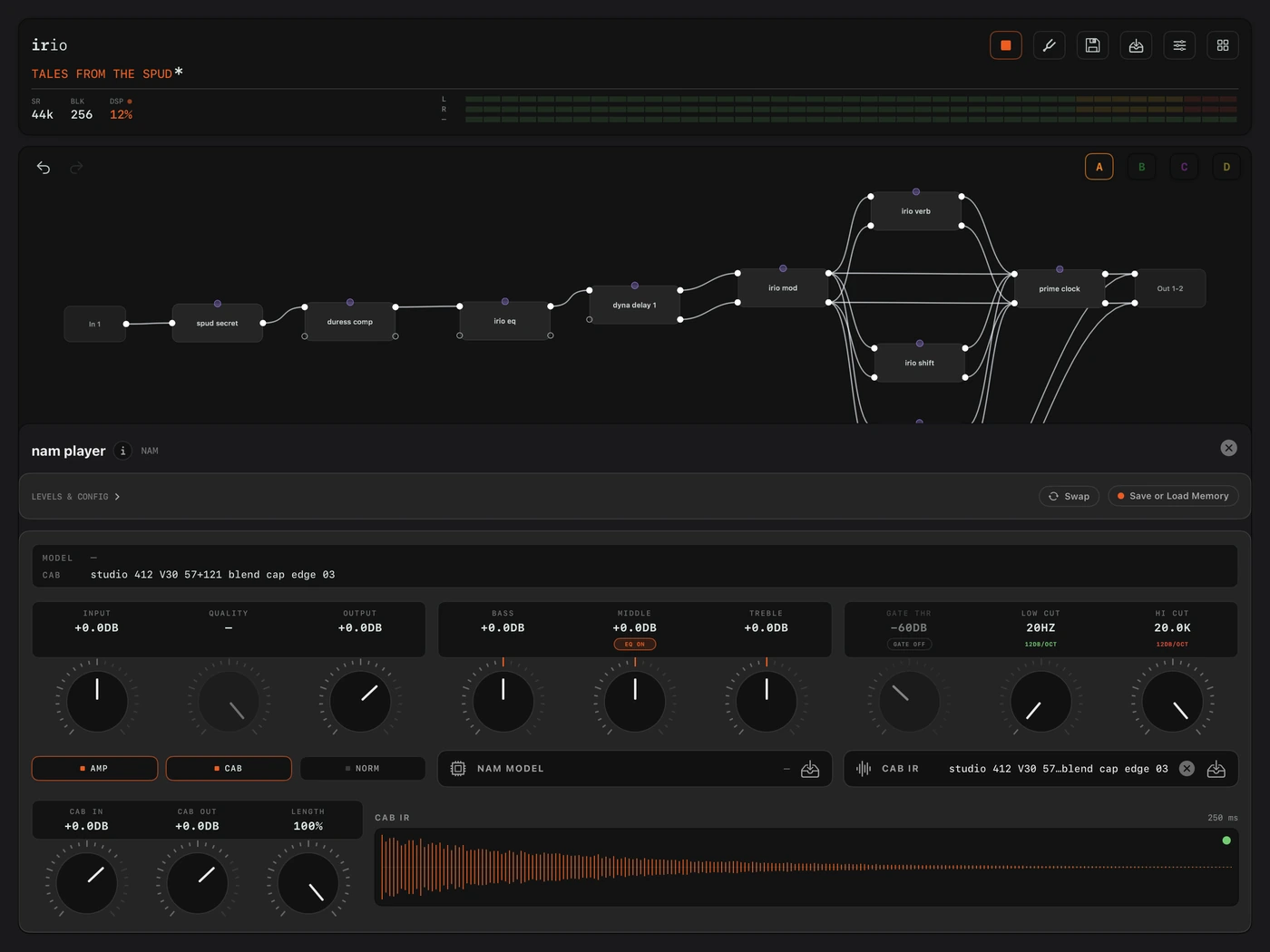
Task: Click the orange stop button in header
Action: pos(1006,45)
